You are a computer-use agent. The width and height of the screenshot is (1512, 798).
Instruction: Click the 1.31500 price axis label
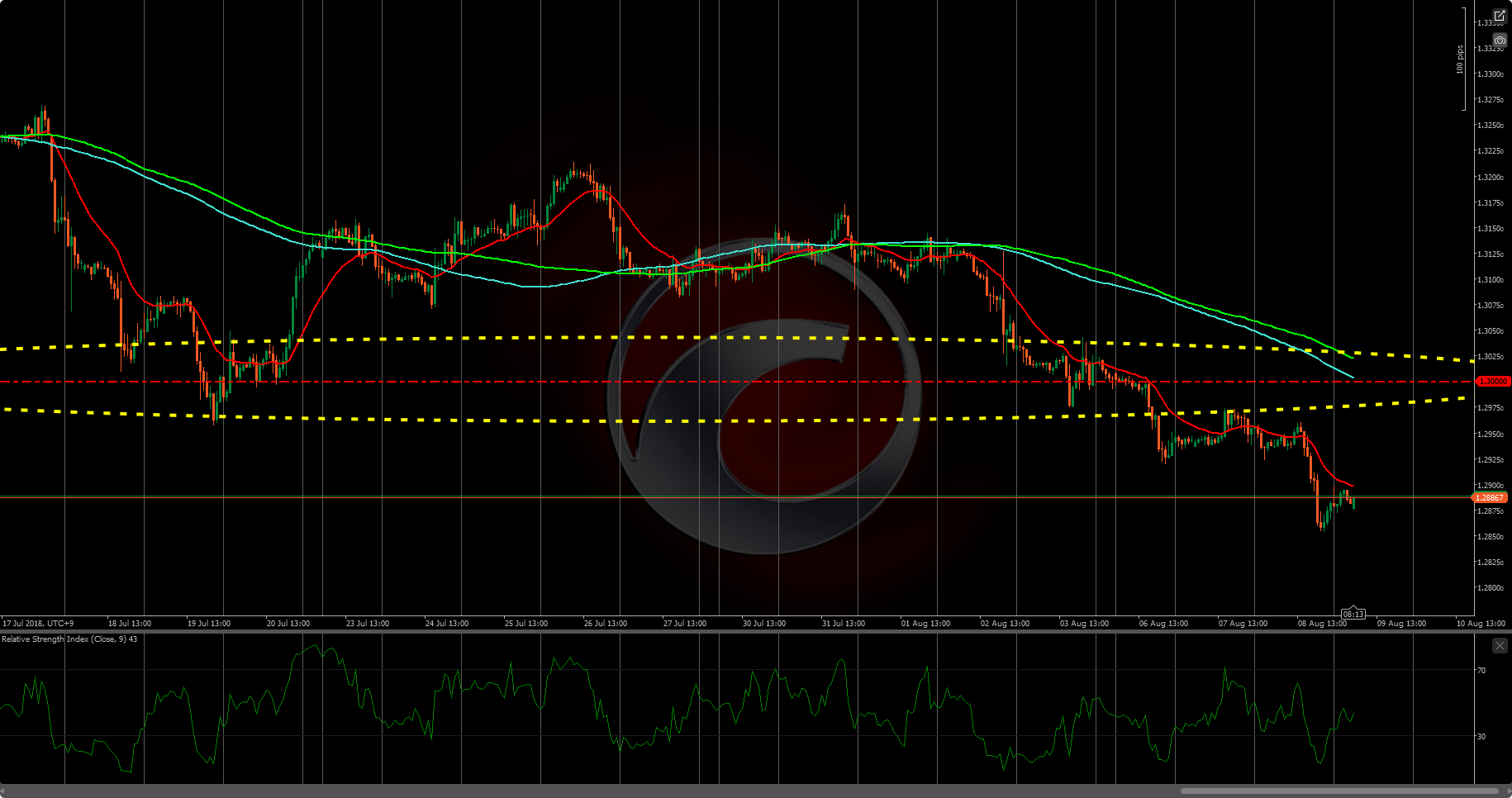coord(1491,229)
